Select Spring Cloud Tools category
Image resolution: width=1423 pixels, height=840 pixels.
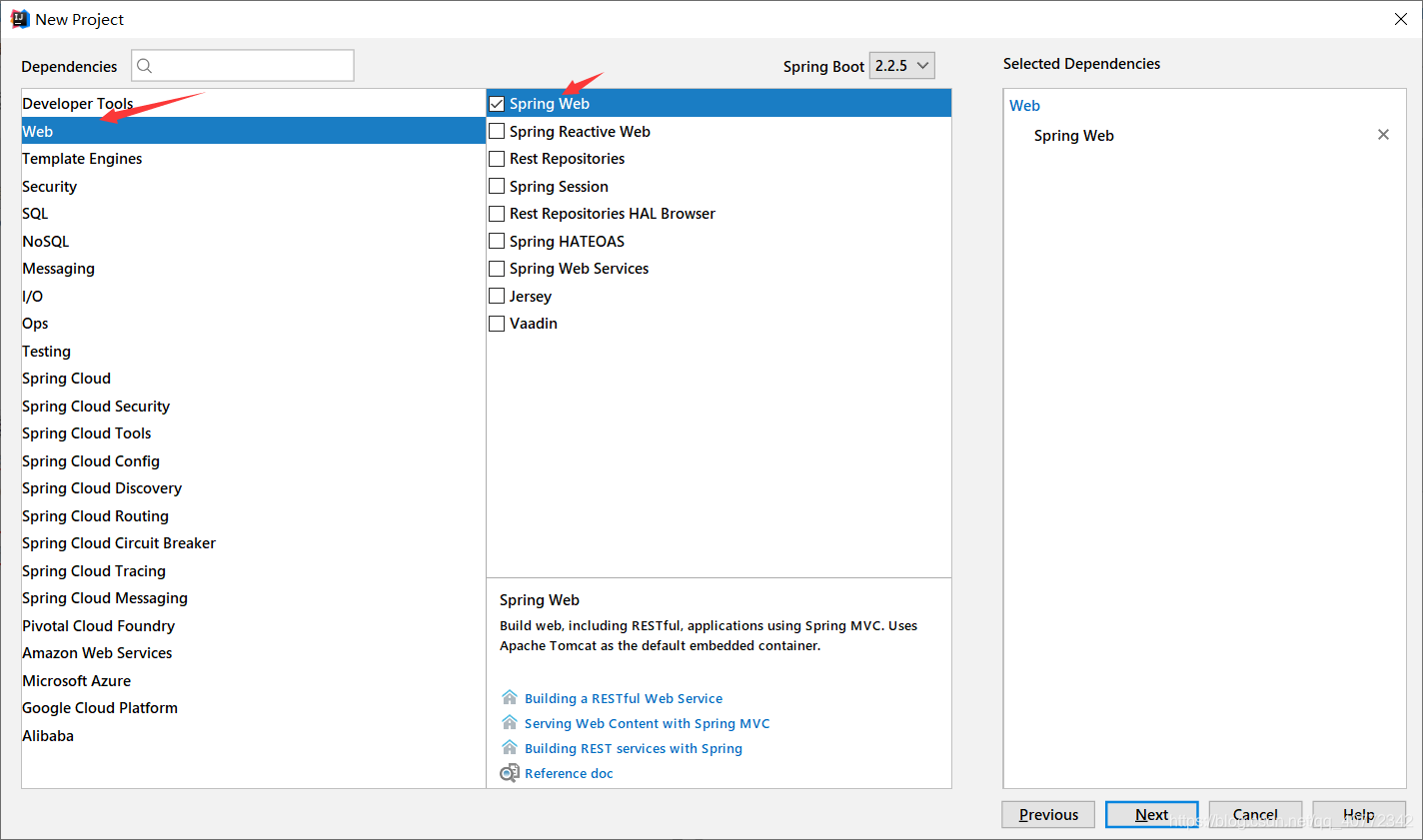(x=254, y=432)
